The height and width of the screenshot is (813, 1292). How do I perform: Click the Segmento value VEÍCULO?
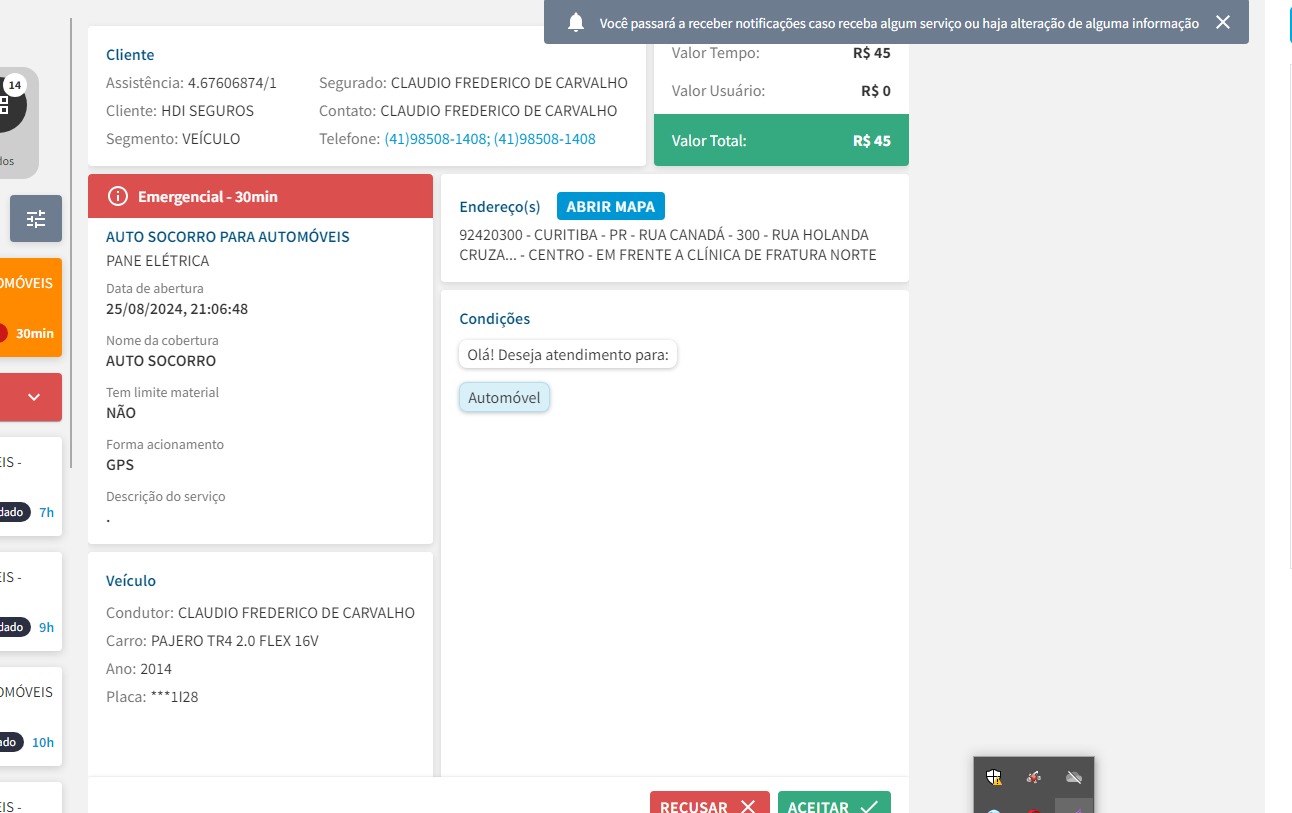point(211,139)
